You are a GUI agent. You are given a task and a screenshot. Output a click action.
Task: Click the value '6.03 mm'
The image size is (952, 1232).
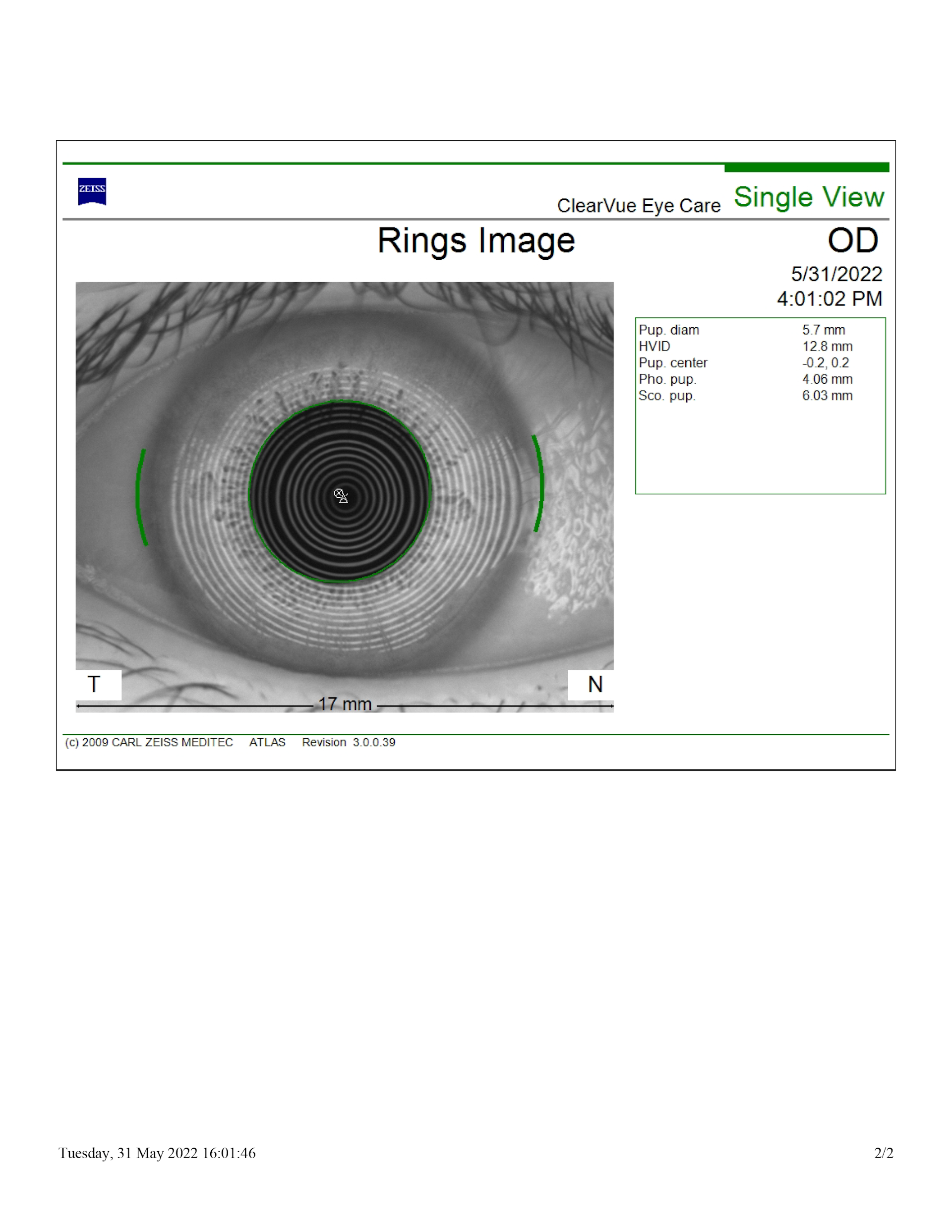click(827, 396)
